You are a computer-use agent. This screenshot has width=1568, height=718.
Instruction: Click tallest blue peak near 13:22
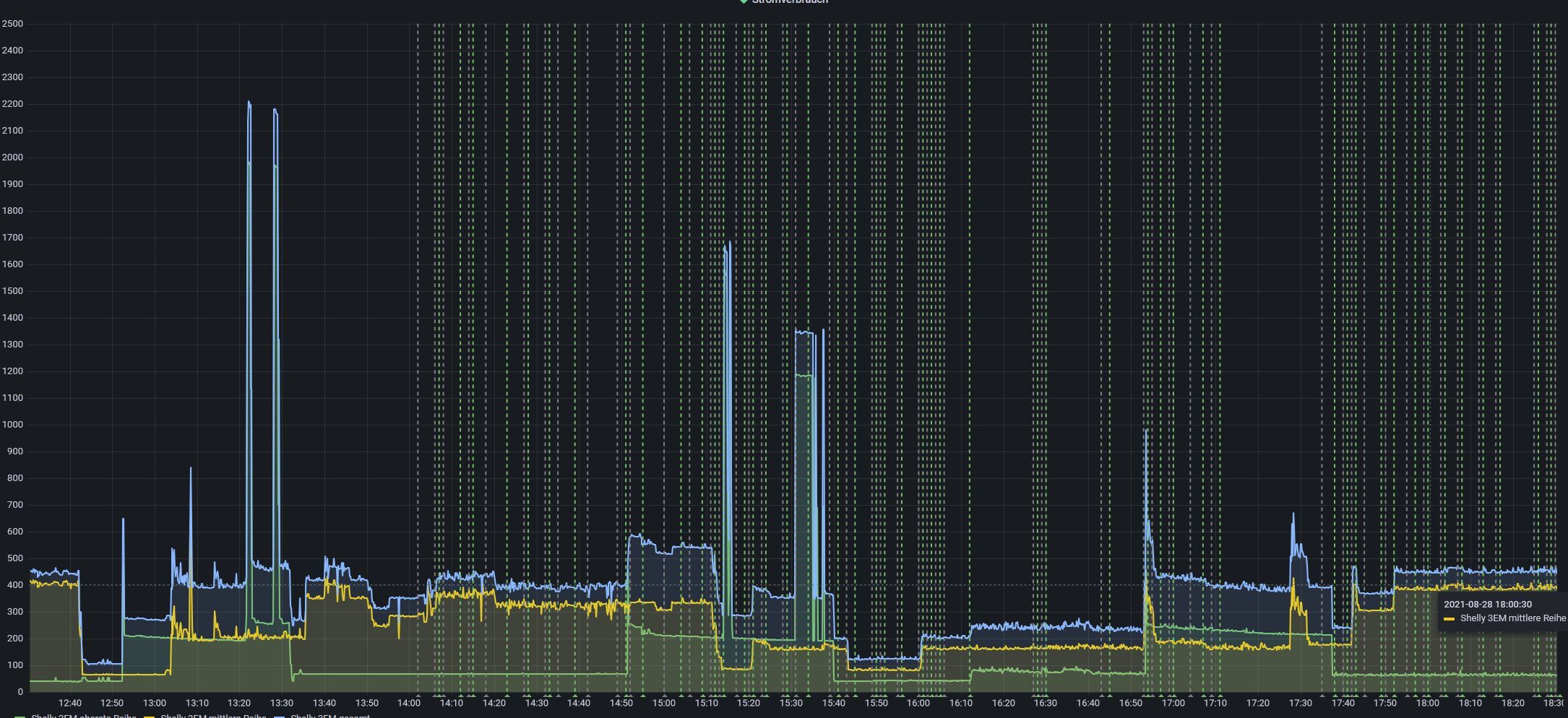point(249,103)
